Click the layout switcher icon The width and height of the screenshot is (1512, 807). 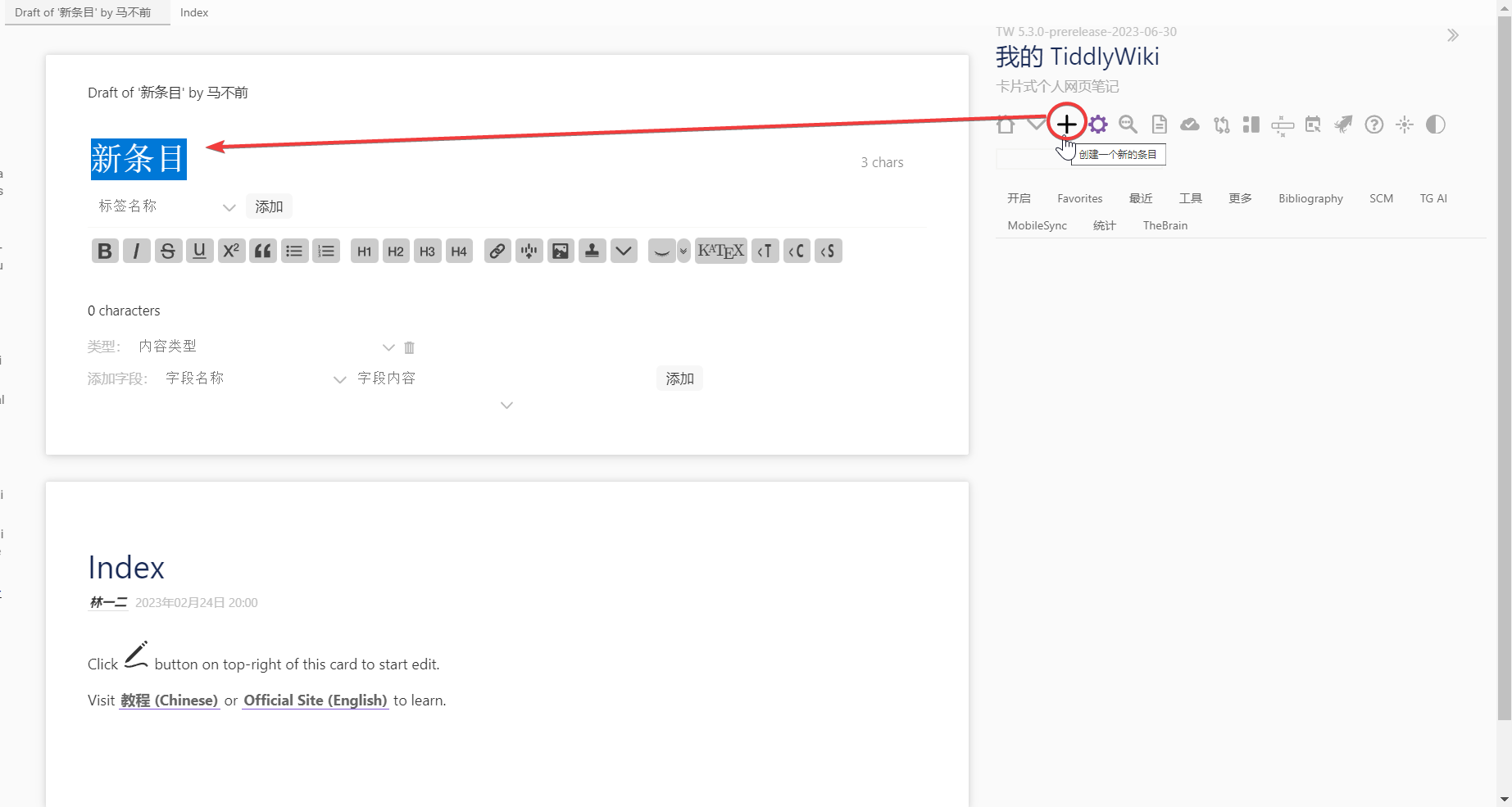[x=1251, y=125]
